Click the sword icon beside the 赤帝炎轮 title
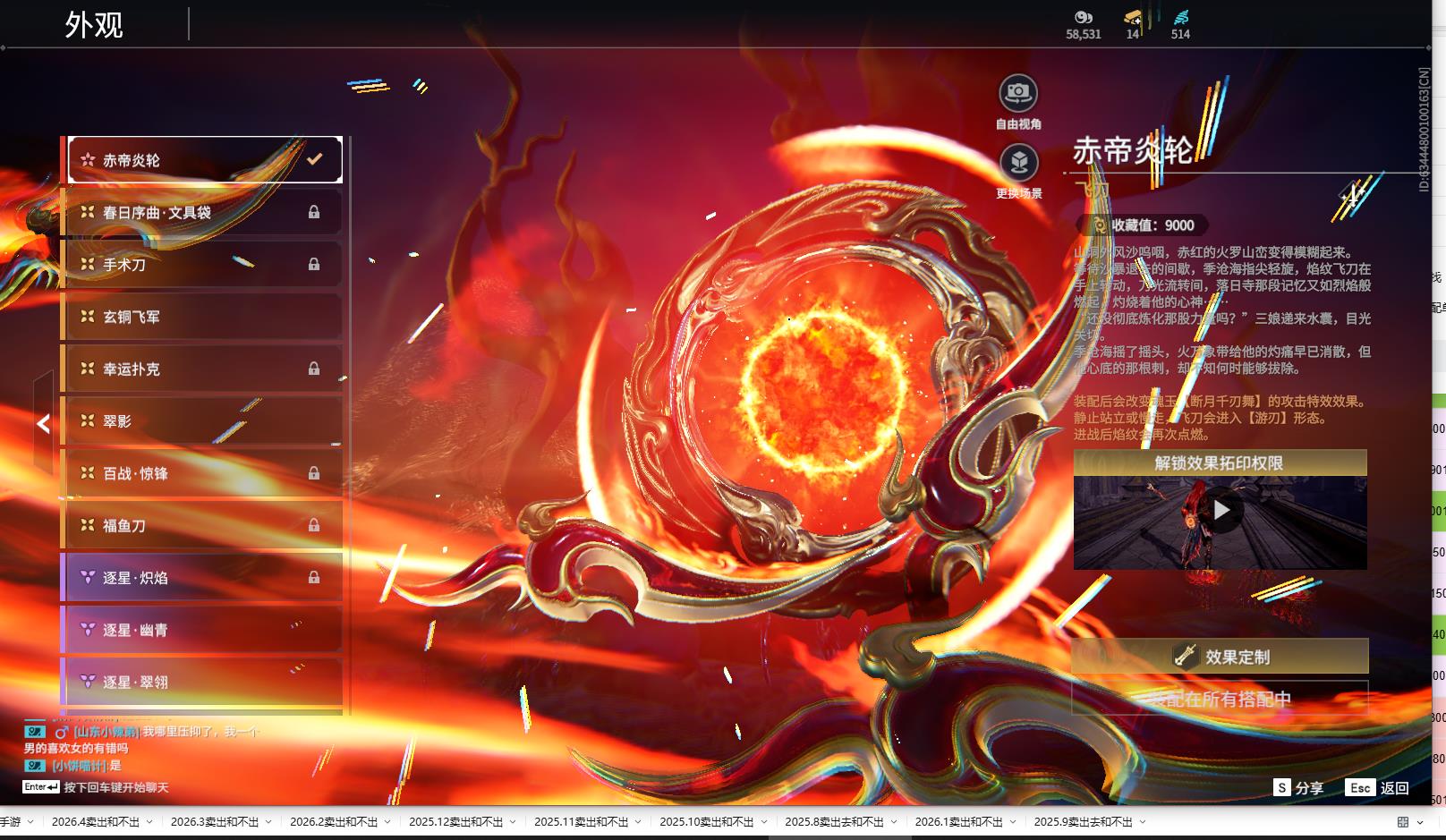The image size is (1446, 840). (x=1353, y=193)
